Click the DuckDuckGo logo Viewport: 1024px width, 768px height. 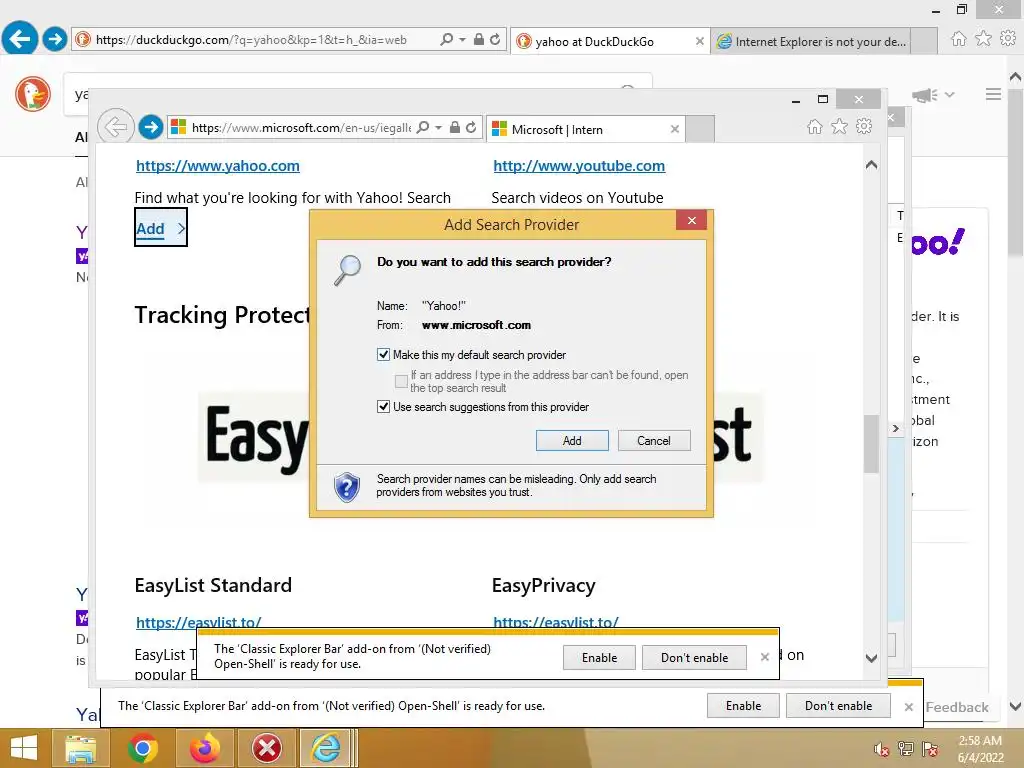click(33, 93)
